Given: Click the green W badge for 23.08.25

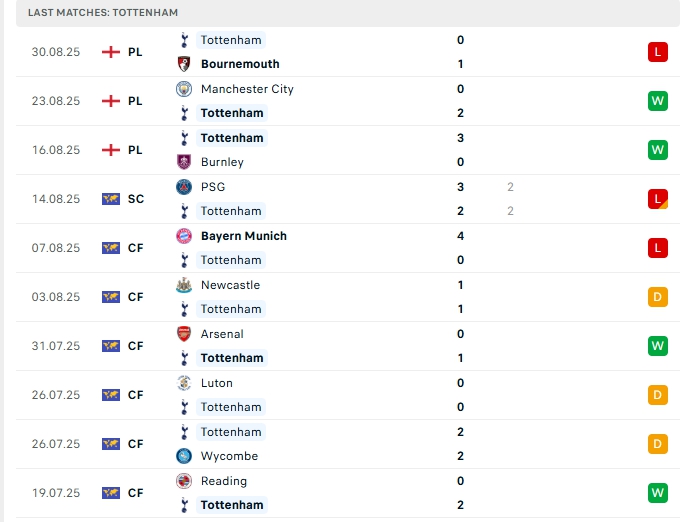Looking at the screenshot, I should click(657, 101).
